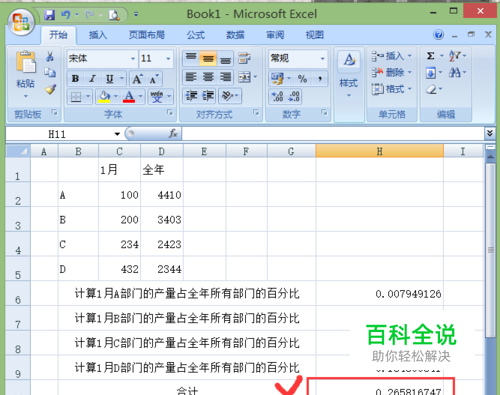Apply left text alignment

(x=191, y=77)
